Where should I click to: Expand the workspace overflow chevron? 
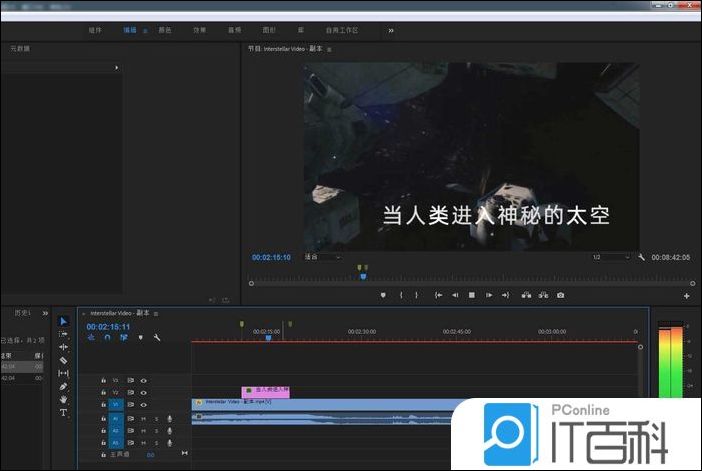390,30
